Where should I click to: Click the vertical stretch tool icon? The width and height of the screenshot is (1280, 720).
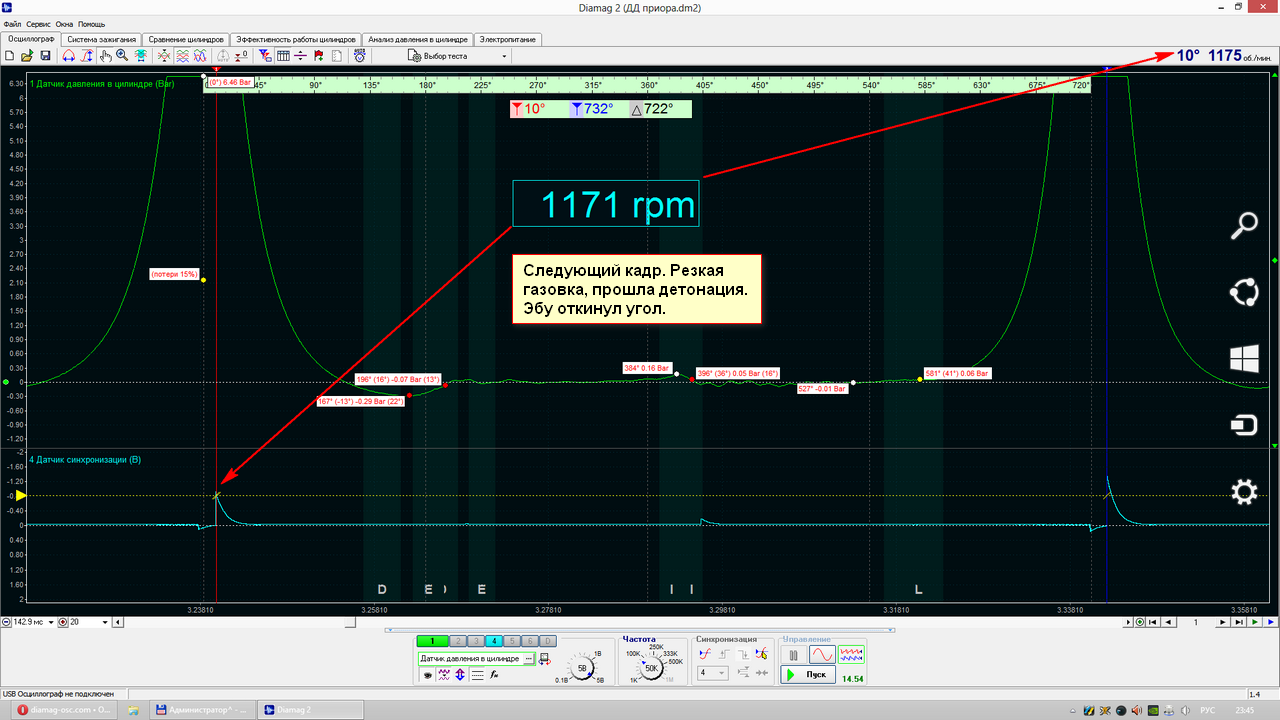(87, 55)
